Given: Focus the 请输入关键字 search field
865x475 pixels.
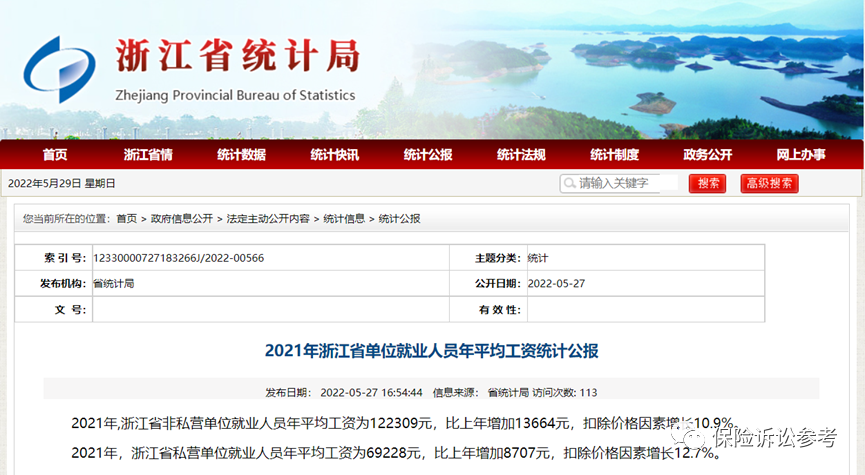Looking at the screenshot, I should (x=619, y=183).
